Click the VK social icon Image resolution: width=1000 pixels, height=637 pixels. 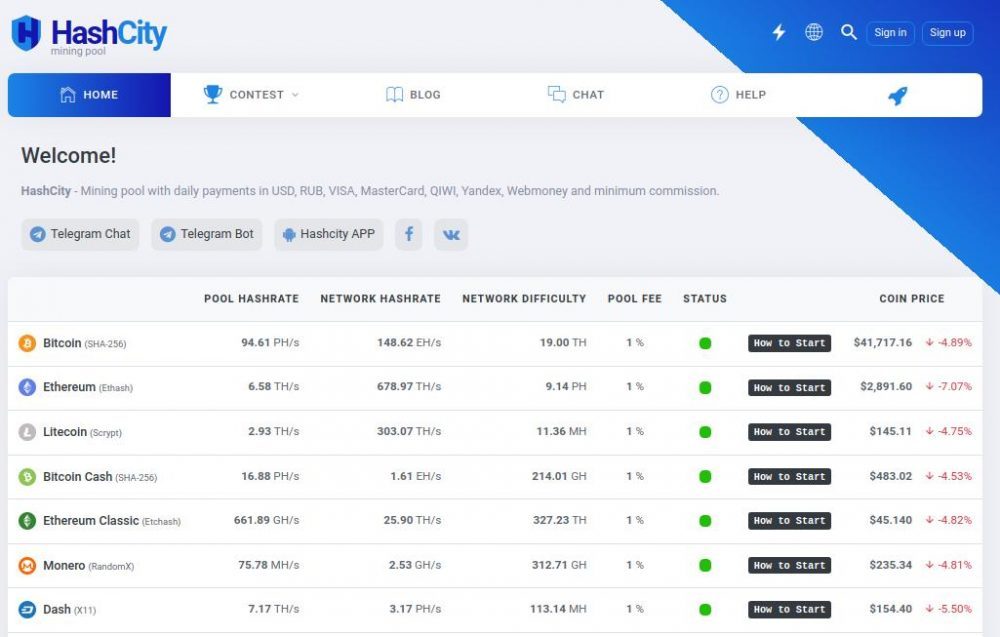[451, 234]
